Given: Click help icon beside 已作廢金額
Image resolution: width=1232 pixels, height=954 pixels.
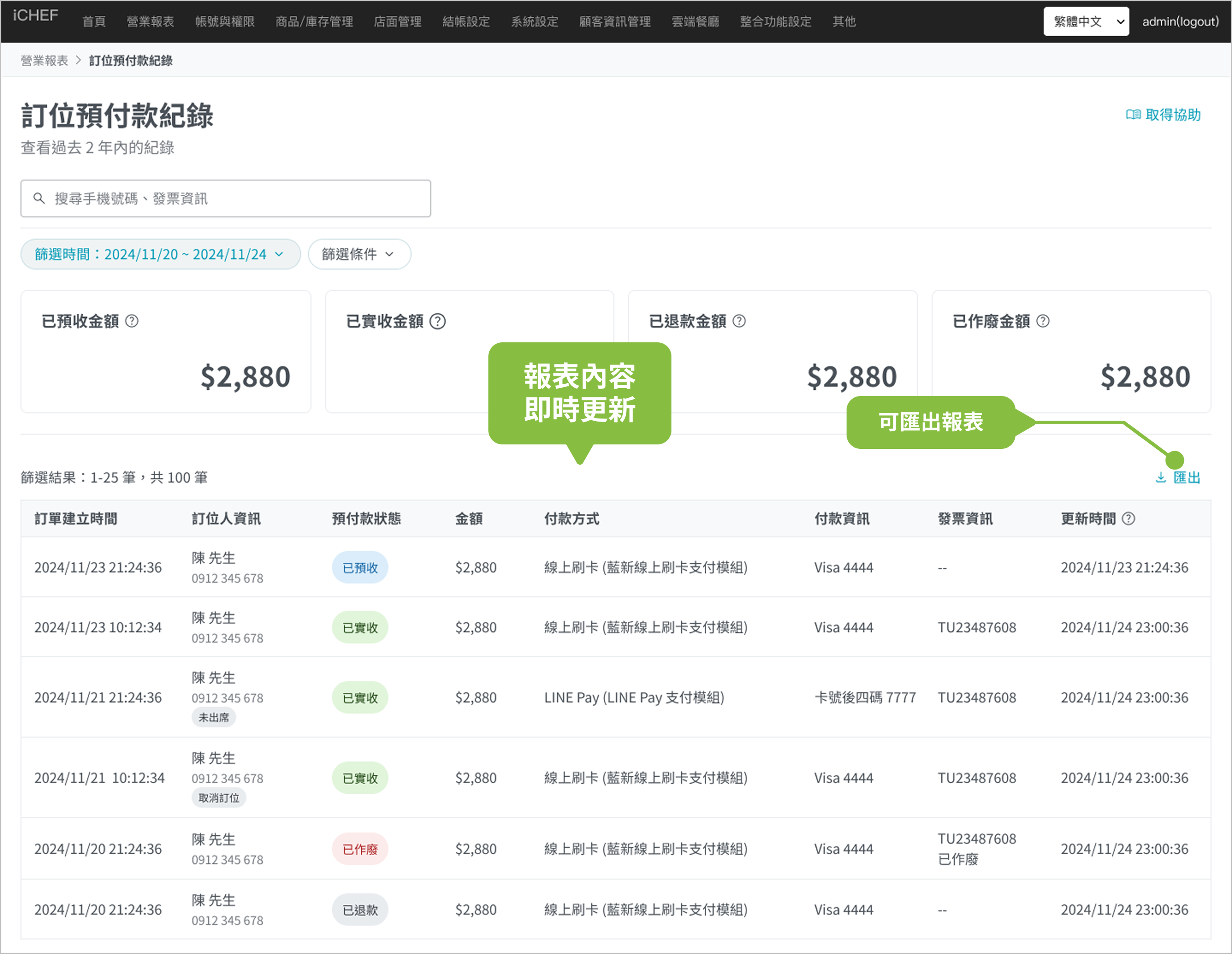Looking at the screenshot, I should [1043, 321].
